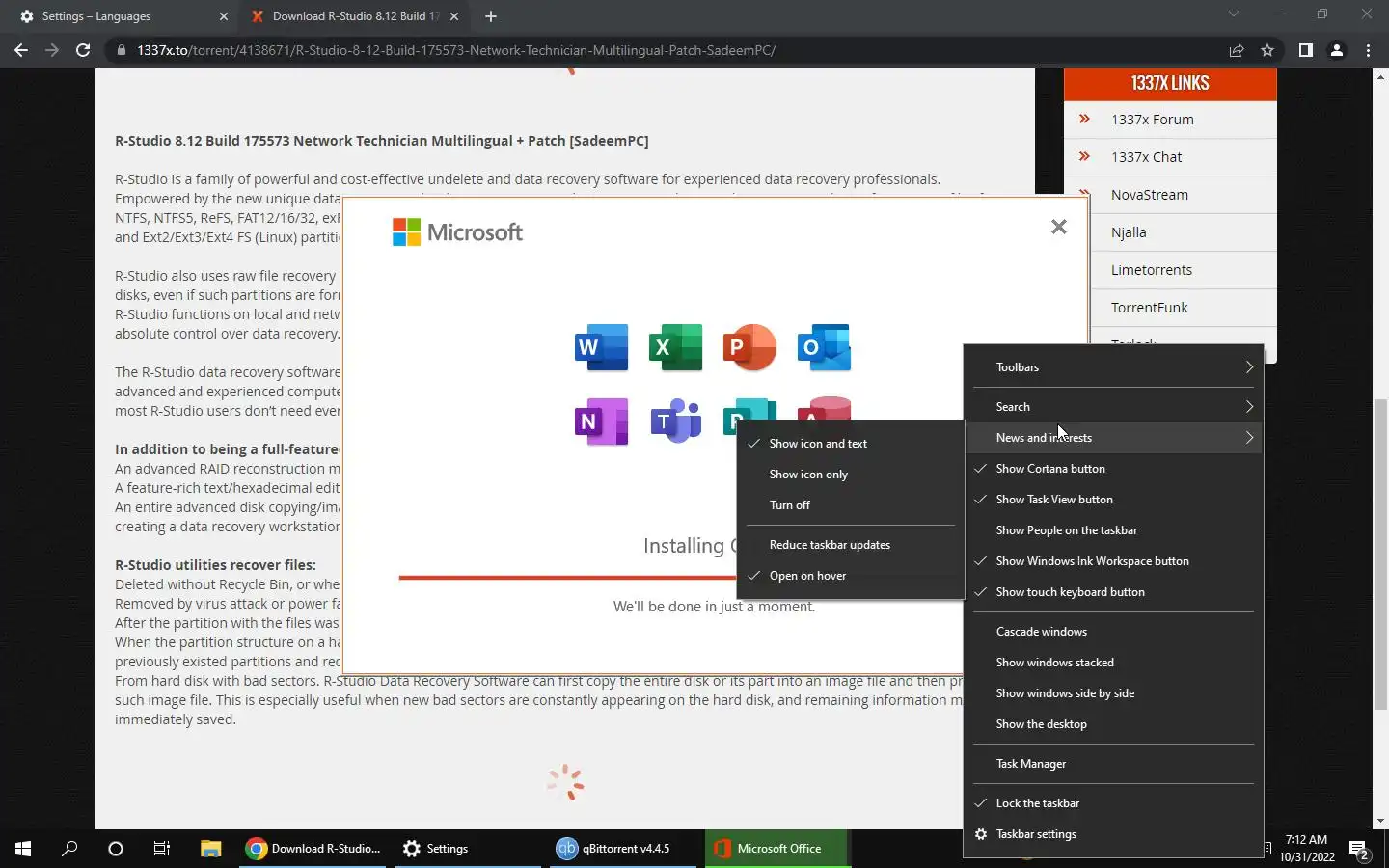1389x868 pixels.
Task: Switch to Settings taskbar button
Action: (x=468, y=849)
